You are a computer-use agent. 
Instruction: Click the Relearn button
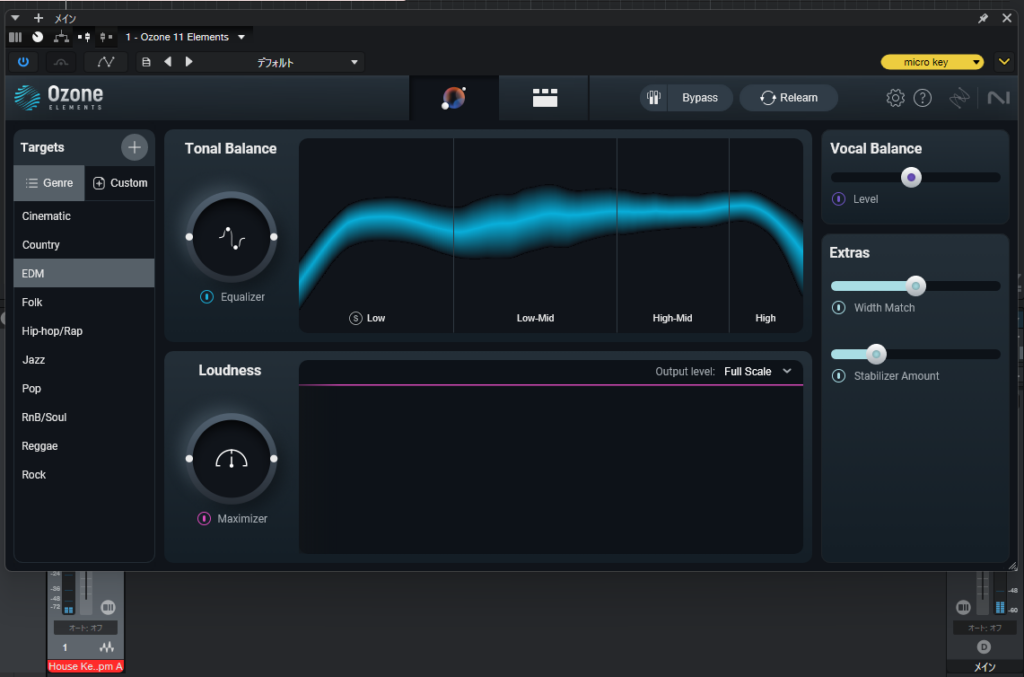pyautogui.click(x=788, y=98)
